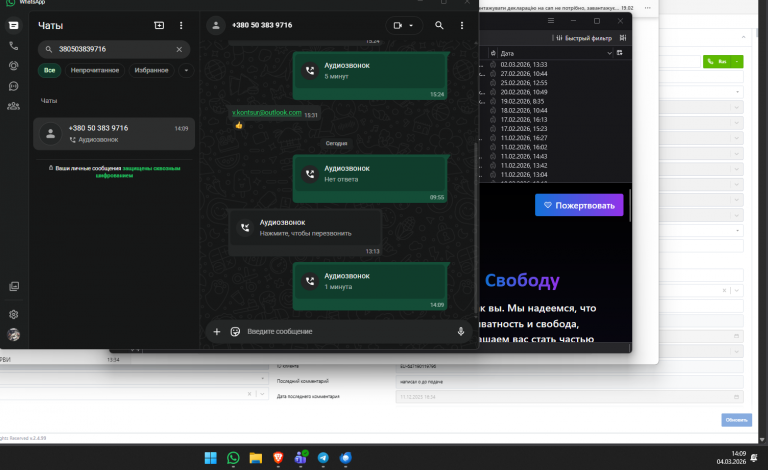Click the chat search field containing 380503839716
Viewport: 768px width, 470px height.
(114, 49)
